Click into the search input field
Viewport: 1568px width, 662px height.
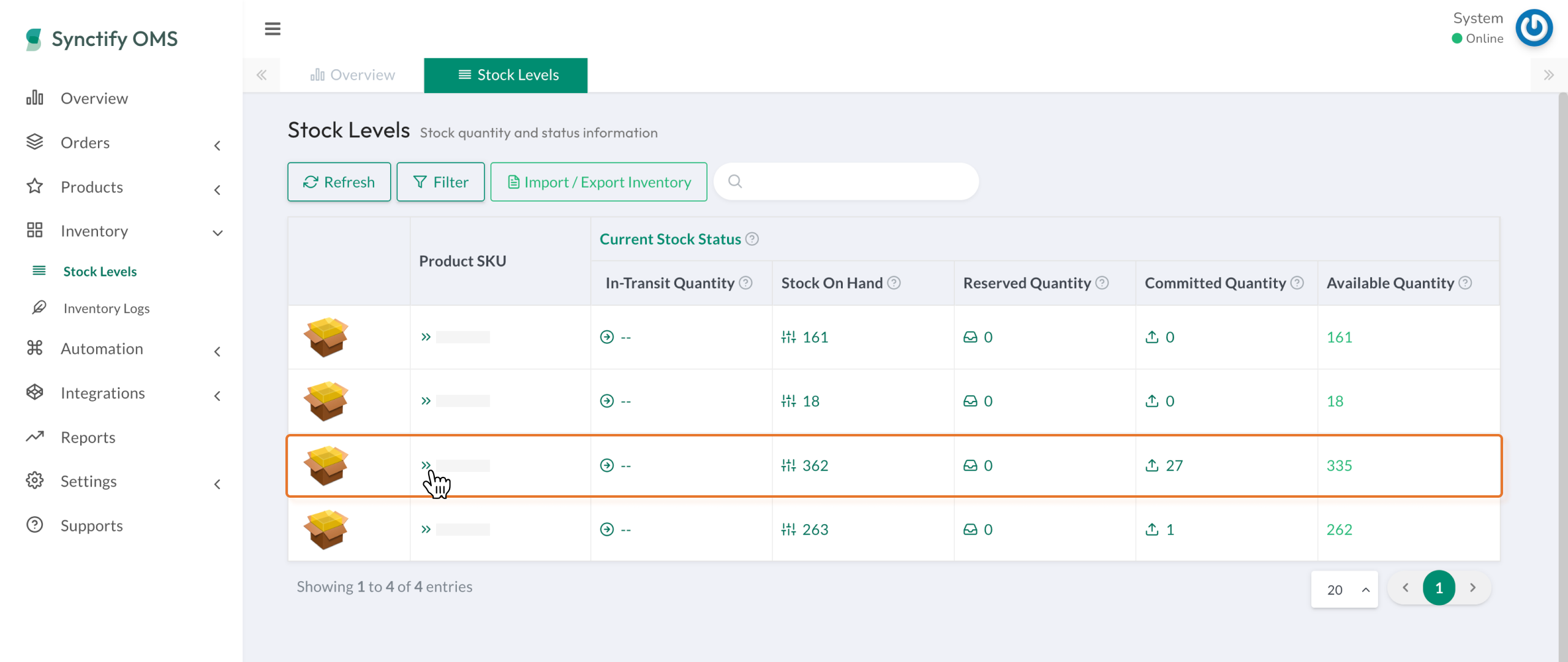(846, 181)
